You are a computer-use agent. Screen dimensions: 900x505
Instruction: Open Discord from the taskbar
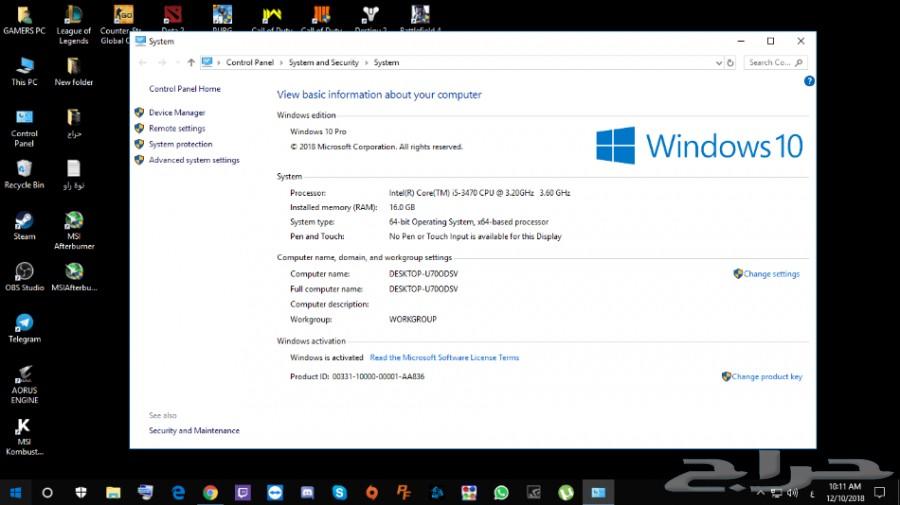point(307,492)
